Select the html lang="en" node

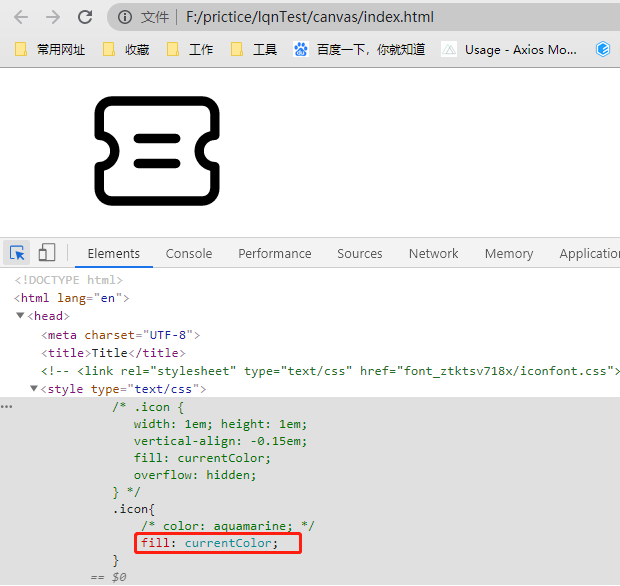[72, 298]
